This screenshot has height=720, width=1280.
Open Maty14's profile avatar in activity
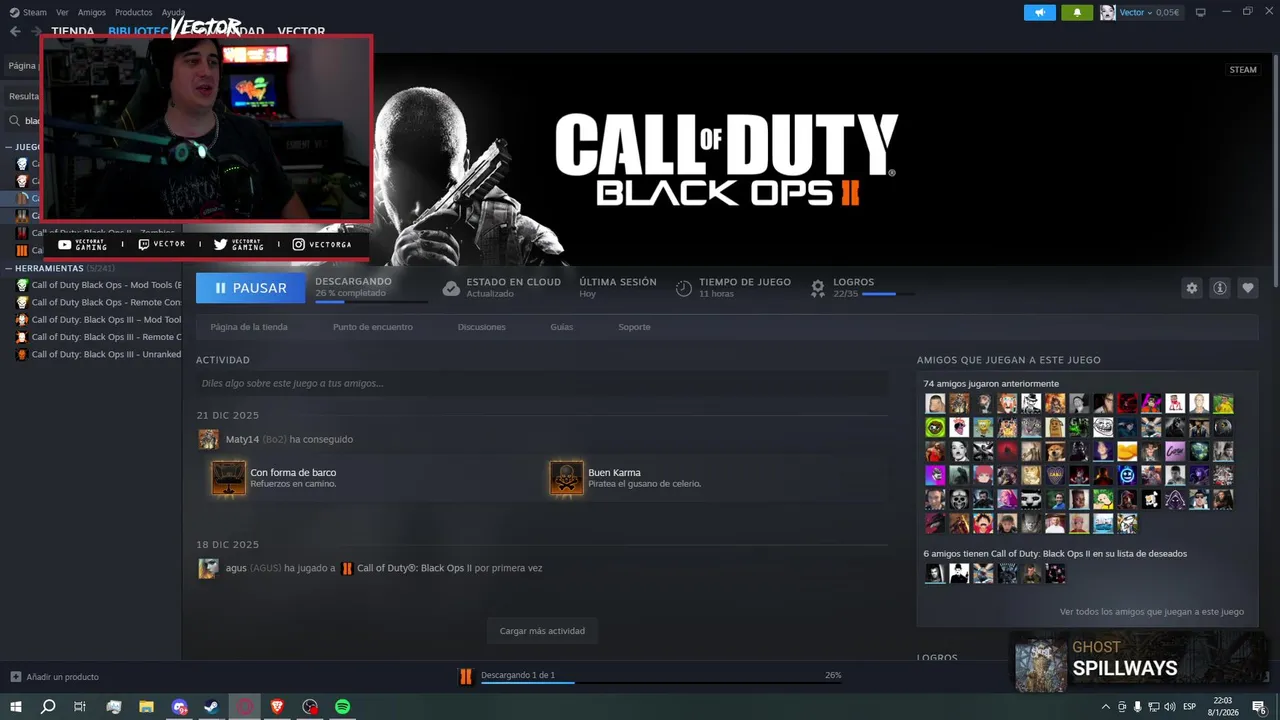coord(208,439)
